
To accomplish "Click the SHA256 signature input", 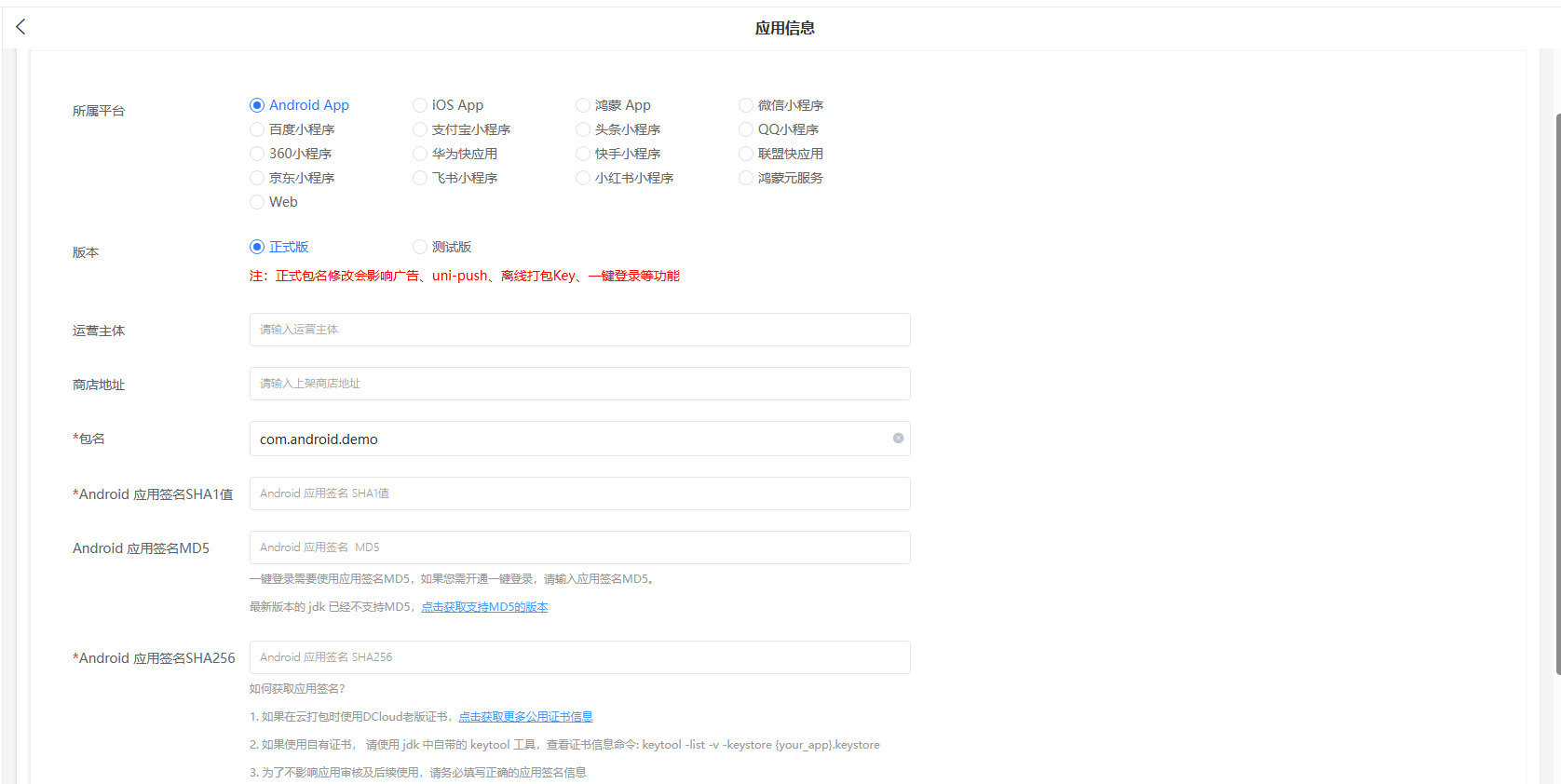I will [579, 657].
